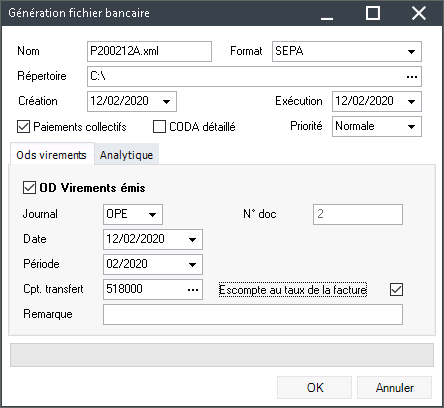Open the Création date picker arrow
The width and height of the screenshot is (444, 408).
click(x=166, y=102)
